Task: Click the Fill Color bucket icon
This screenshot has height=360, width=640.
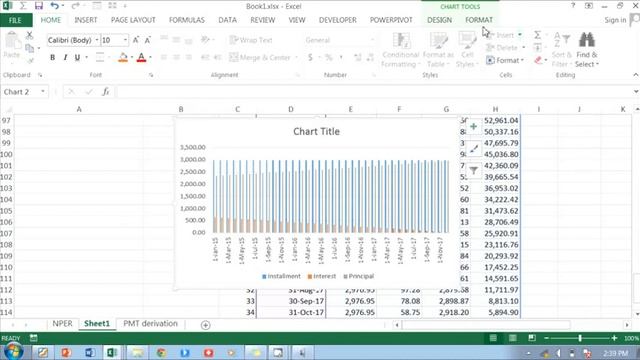Action: tap(122, 58)
